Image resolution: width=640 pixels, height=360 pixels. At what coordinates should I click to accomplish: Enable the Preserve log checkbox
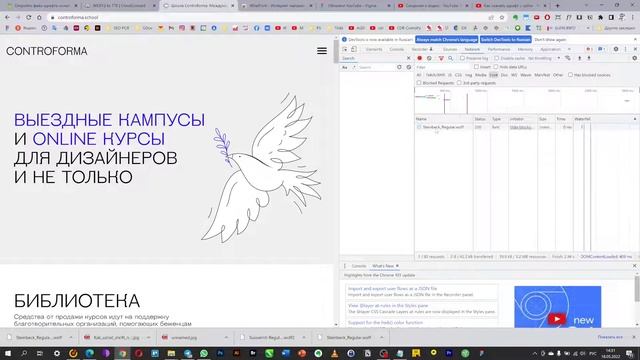(462, 58)
